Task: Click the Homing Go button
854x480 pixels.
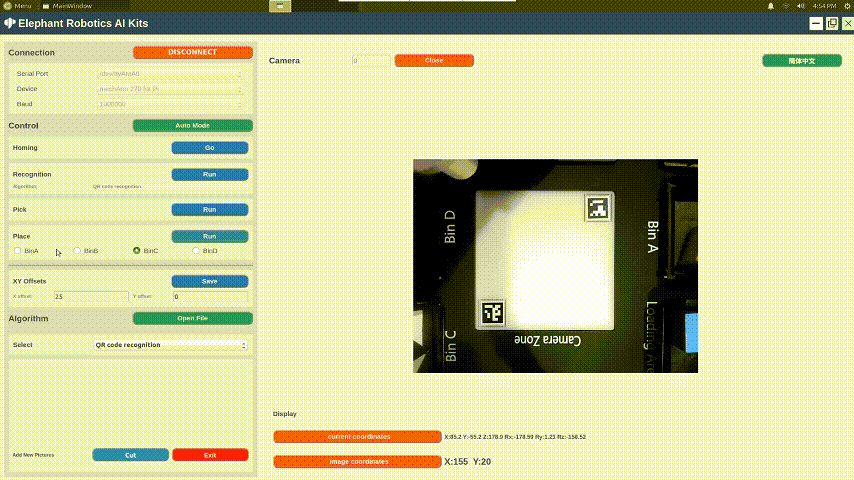Action: [210, 148]
